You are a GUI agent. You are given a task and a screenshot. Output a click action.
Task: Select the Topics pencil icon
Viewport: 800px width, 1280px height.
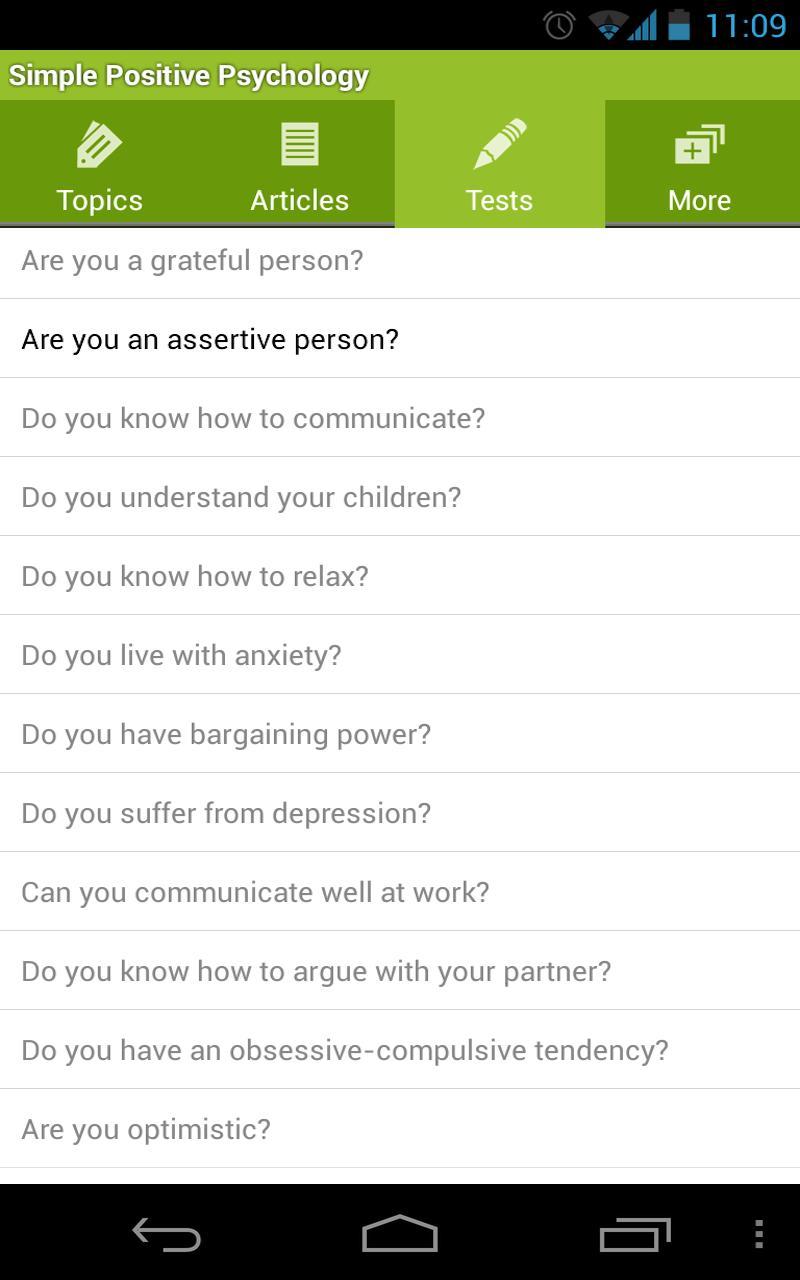tap(99, 143)
